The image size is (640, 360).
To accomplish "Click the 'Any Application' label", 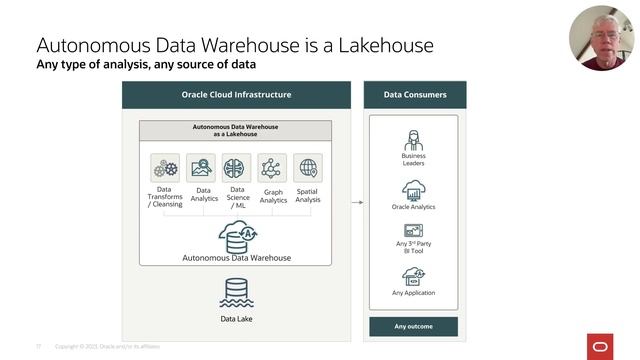I will 413,293.
